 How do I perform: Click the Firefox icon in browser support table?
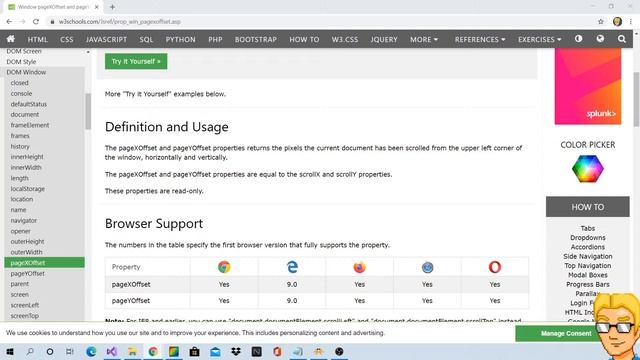click(x=359, y=267)
